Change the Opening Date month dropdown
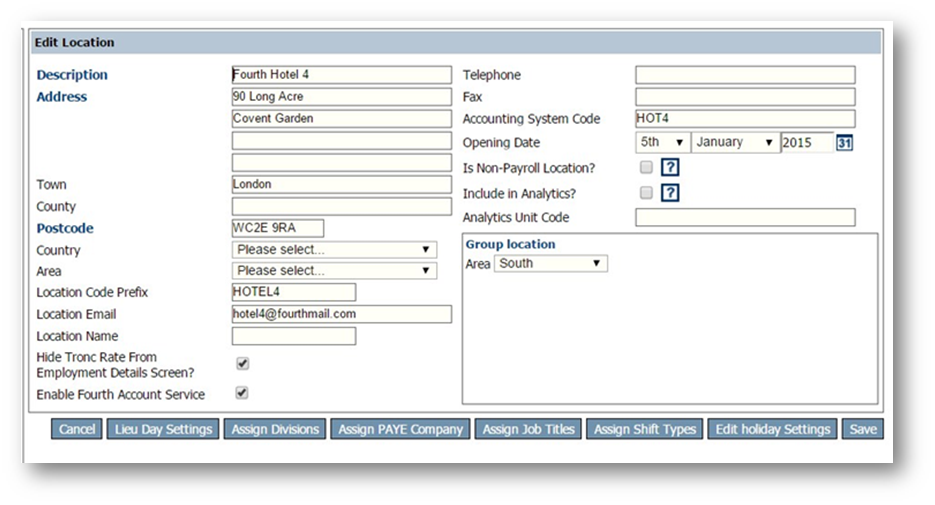Screen dimensions: 935x505 pyautogui.click(x=735, y=143)
